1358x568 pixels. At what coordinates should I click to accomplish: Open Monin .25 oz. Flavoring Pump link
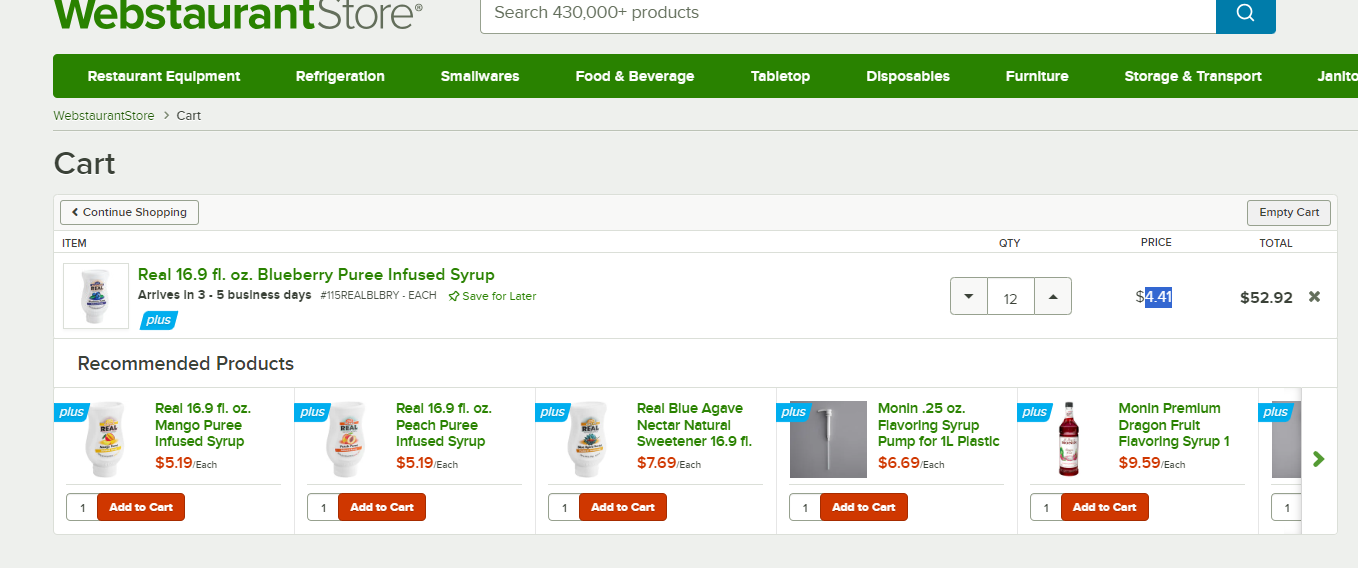pyautogui.click(x=939, y=425)
